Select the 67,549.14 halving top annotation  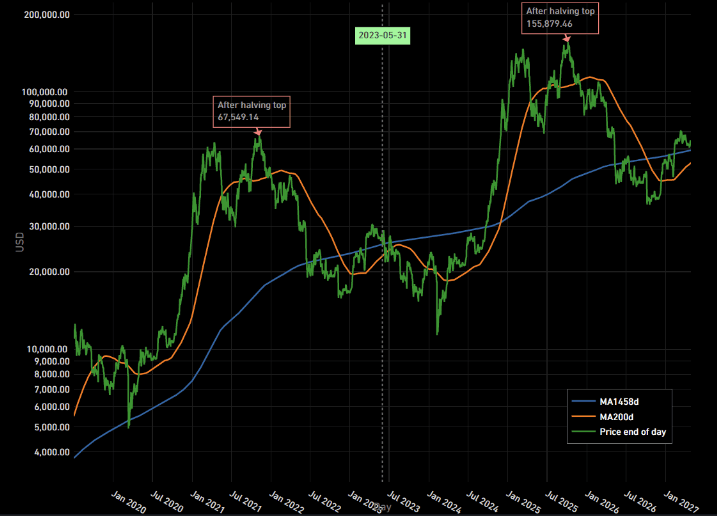(x=253, y=111)
